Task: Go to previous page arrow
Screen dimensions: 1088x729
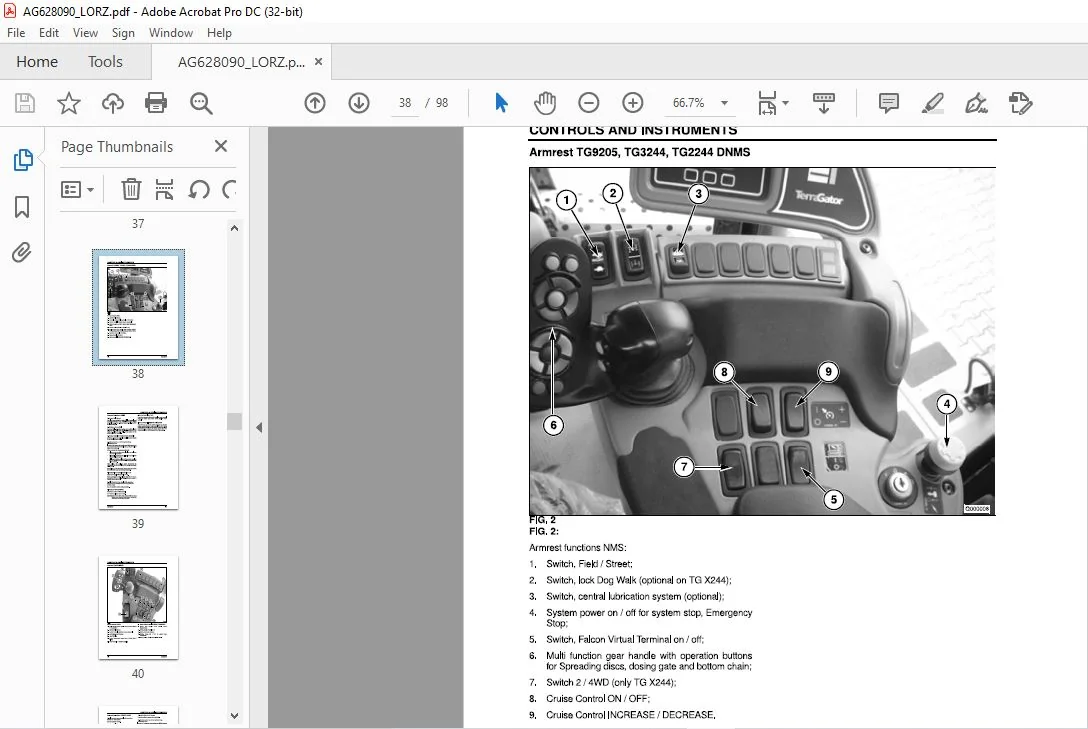Action: 315,103
